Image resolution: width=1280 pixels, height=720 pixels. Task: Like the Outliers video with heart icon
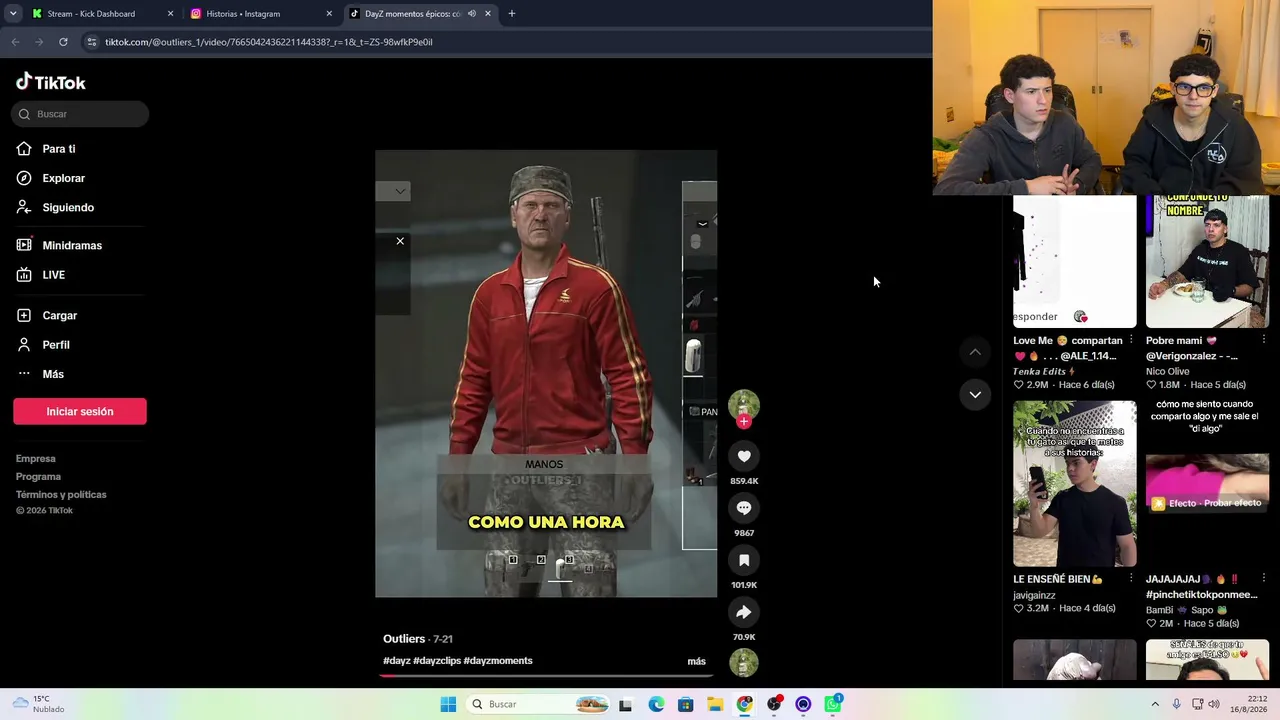(744, 456)
